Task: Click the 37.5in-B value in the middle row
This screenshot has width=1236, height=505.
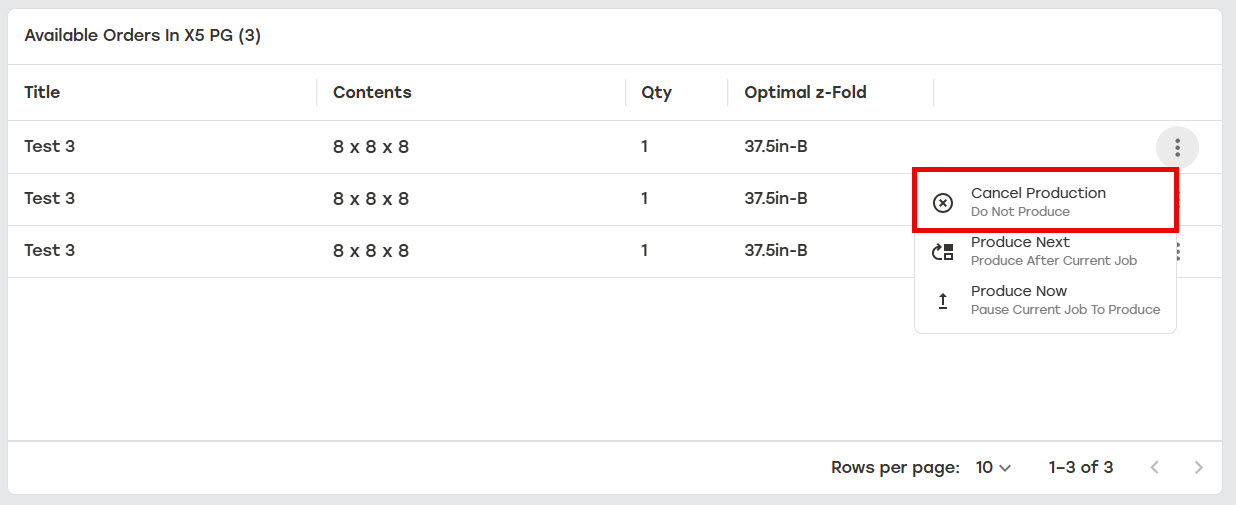Action: [776, 198]
